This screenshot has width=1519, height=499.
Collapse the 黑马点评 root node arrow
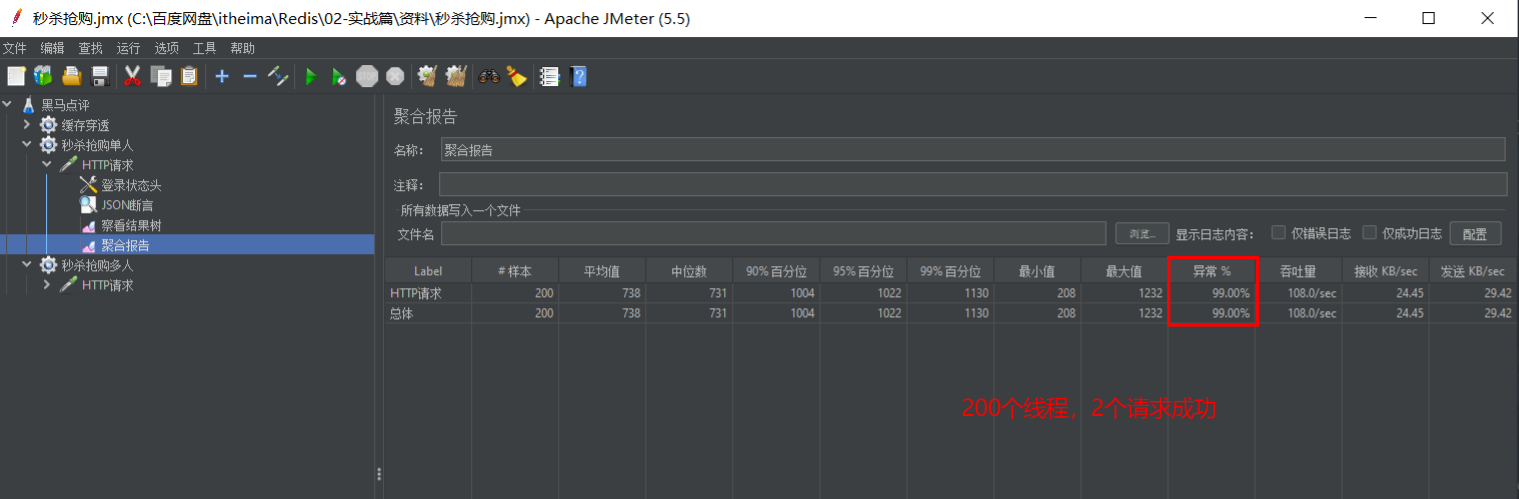[7, 105]
